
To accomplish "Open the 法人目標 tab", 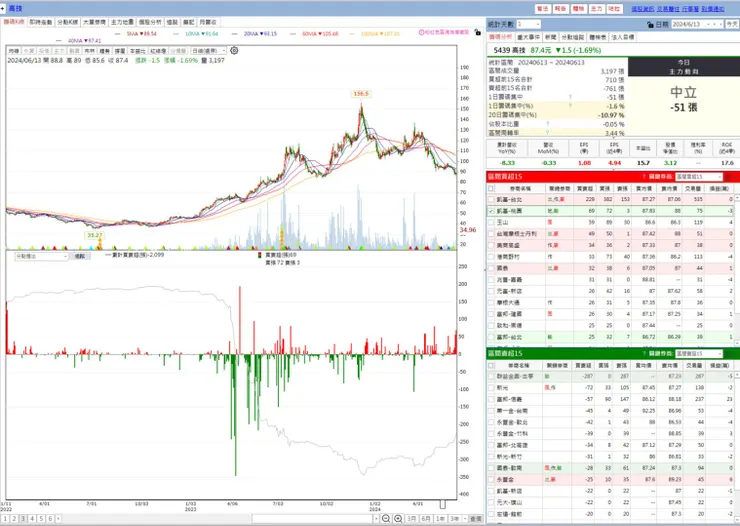I will 623,37.
